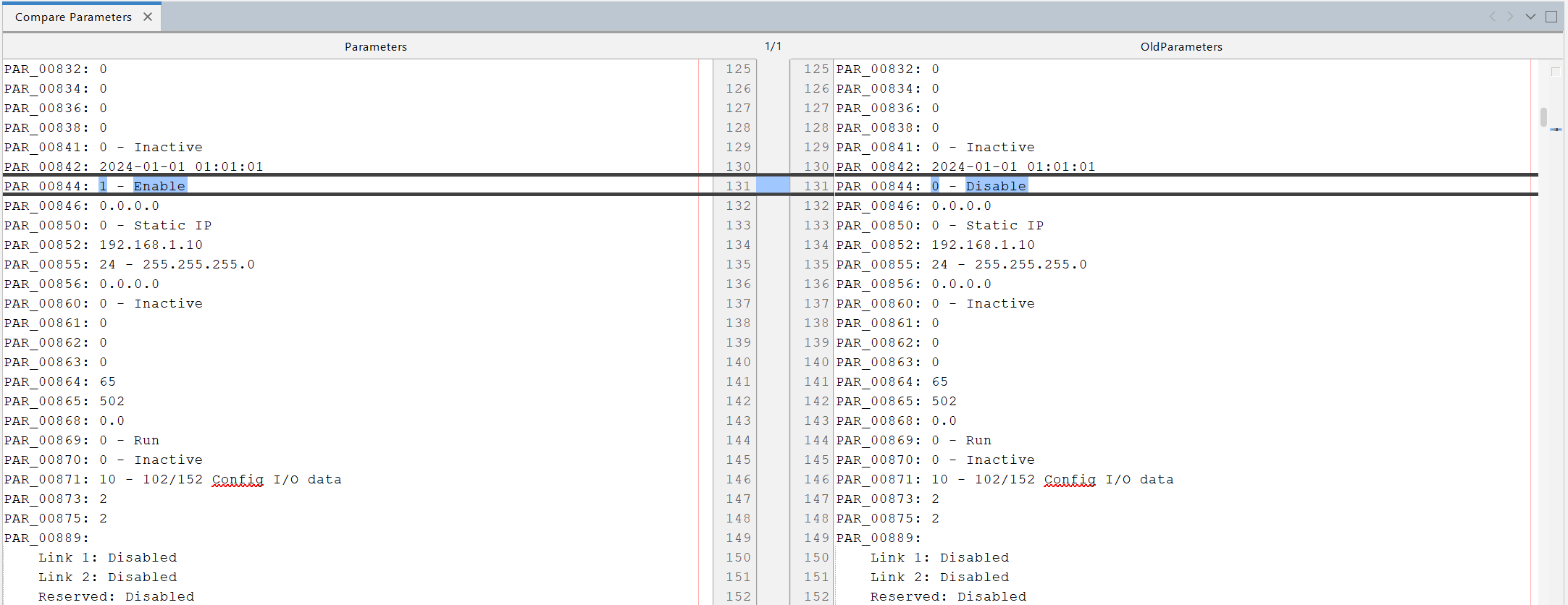Click PAR_00852 192.168.1.10 in Parameters pane
Image resolution: width=1568 pixels, height=605 pixels.
(104, 245)
